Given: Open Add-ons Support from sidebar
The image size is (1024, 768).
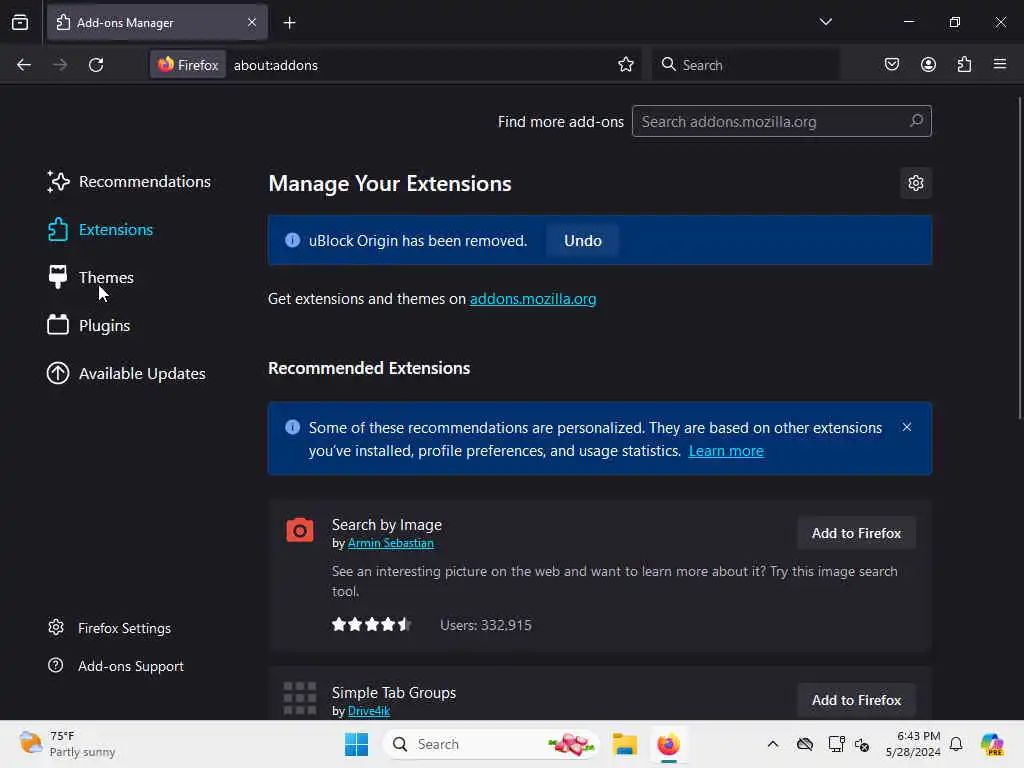Looking at the screenshot, I should tap(116, 666).
